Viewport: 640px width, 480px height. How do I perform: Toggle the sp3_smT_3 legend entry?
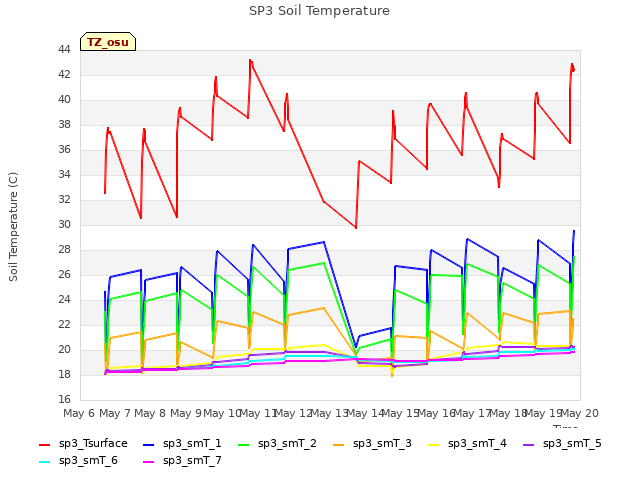[372, 444]
